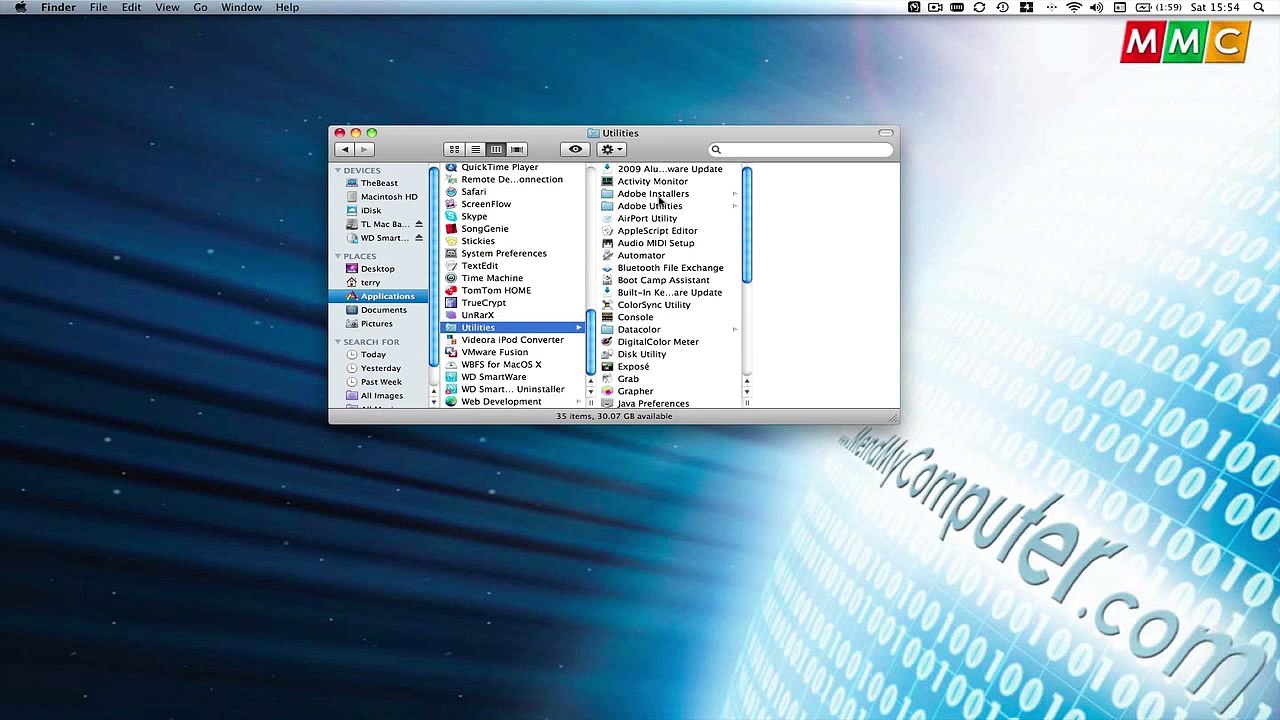Click the Finder search field
This screenshot has width=1280, height=720.
click(x=801, y=150)
